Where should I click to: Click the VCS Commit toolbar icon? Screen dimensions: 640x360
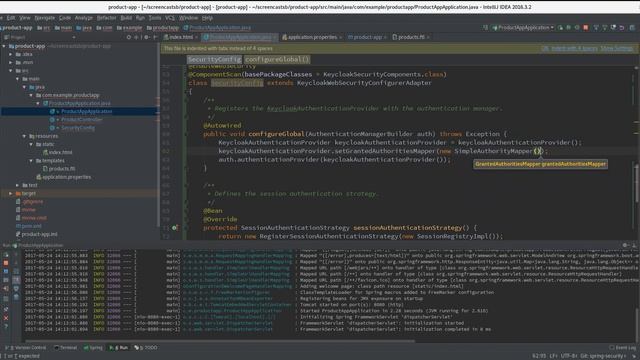point(604,28)
